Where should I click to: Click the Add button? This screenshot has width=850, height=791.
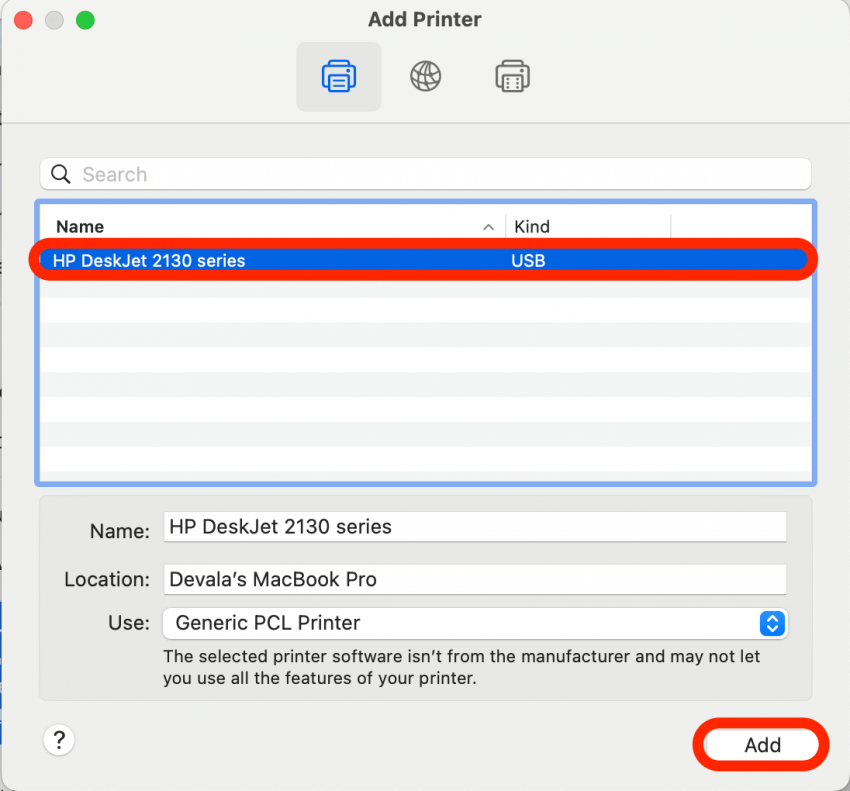point(761,745)
